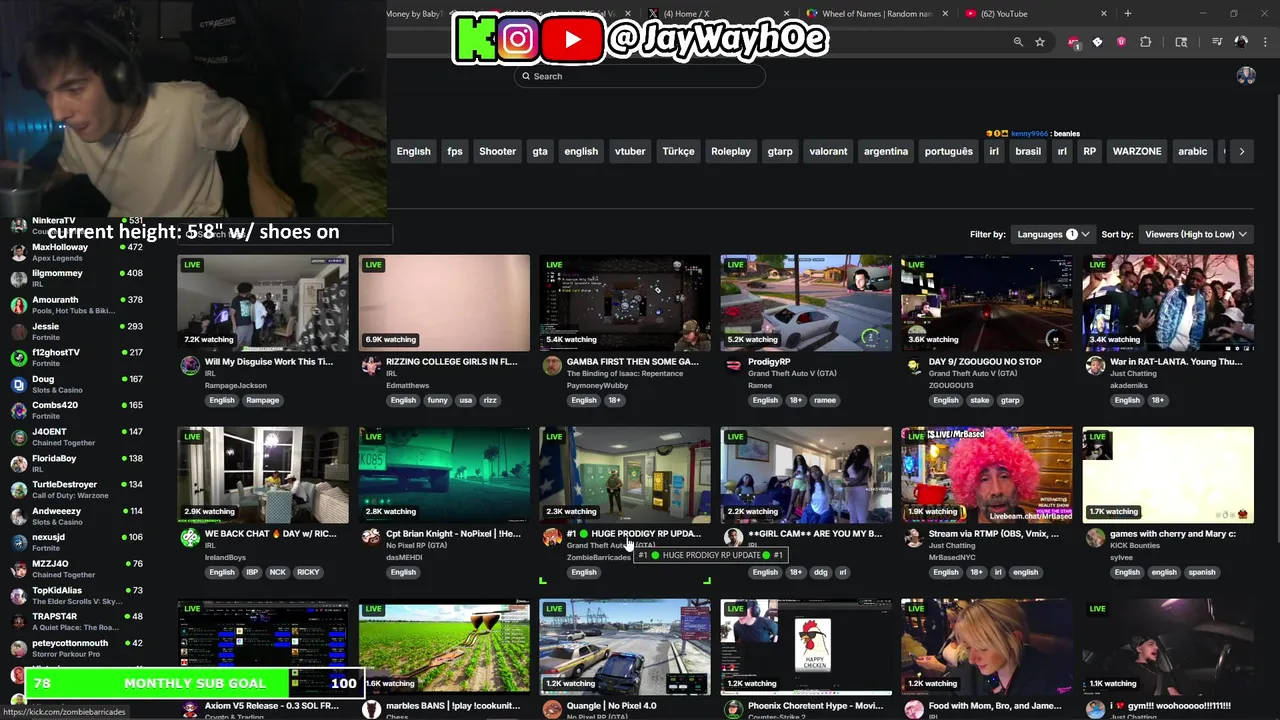The image size is (1280, 720).
Task: Open Will My Disguise Work stream thumbnail
Action: [263, 302]
